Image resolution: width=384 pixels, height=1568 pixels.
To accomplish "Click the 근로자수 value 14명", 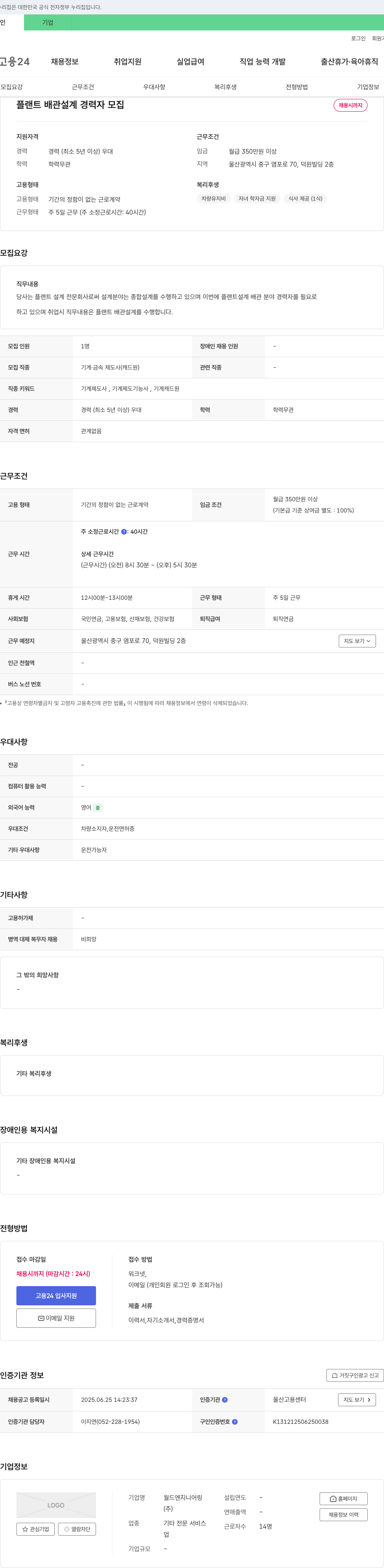I will point(266,1527).
